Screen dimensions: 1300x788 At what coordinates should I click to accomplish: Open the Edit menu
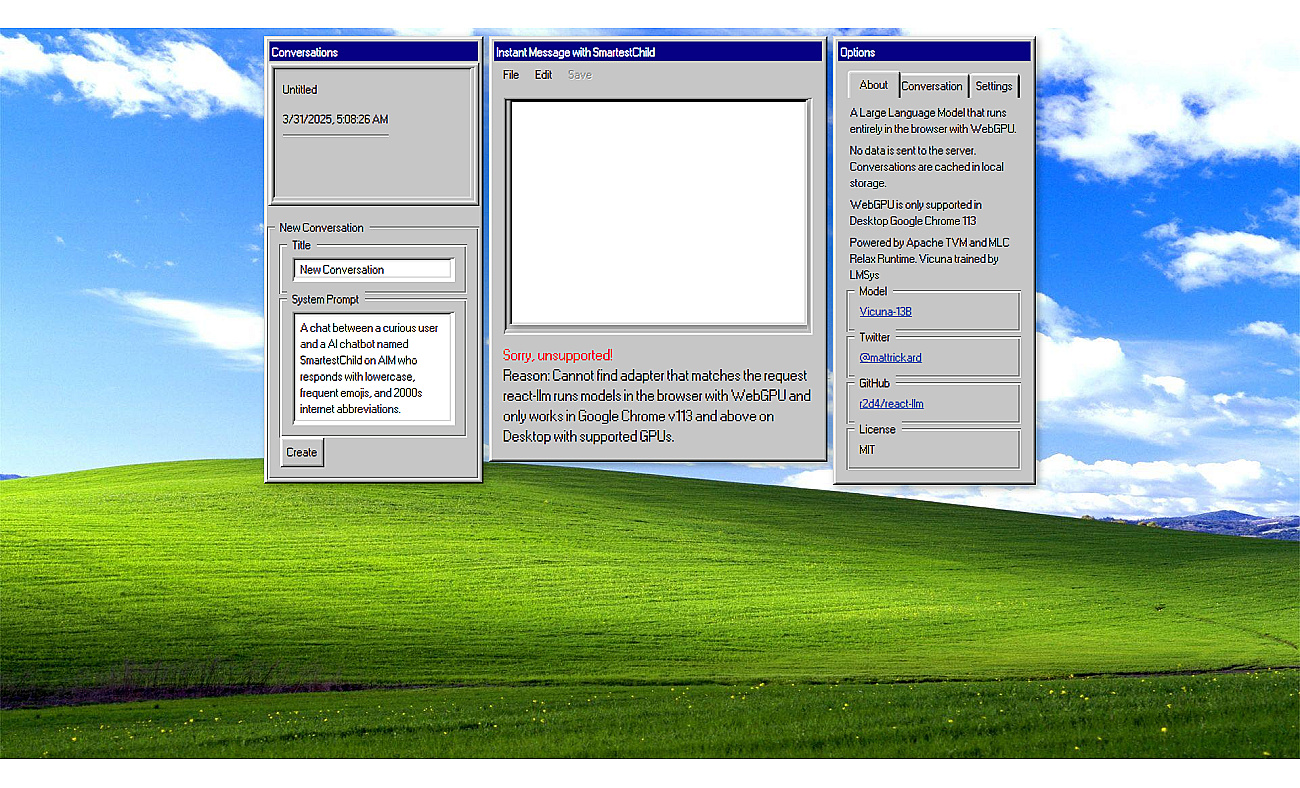[x=543, y=75]
